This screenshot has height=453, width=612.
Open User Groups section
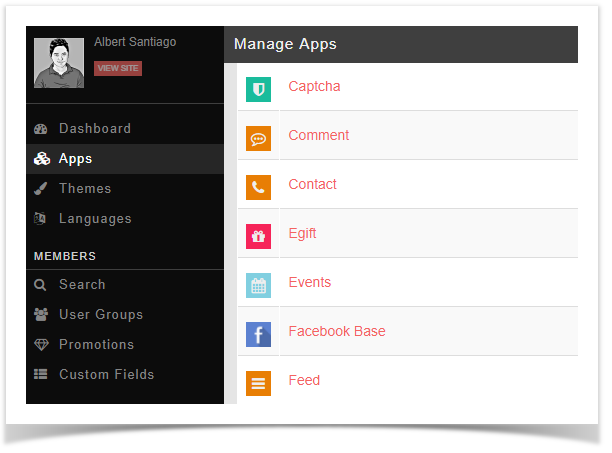[x=100, y=315]
